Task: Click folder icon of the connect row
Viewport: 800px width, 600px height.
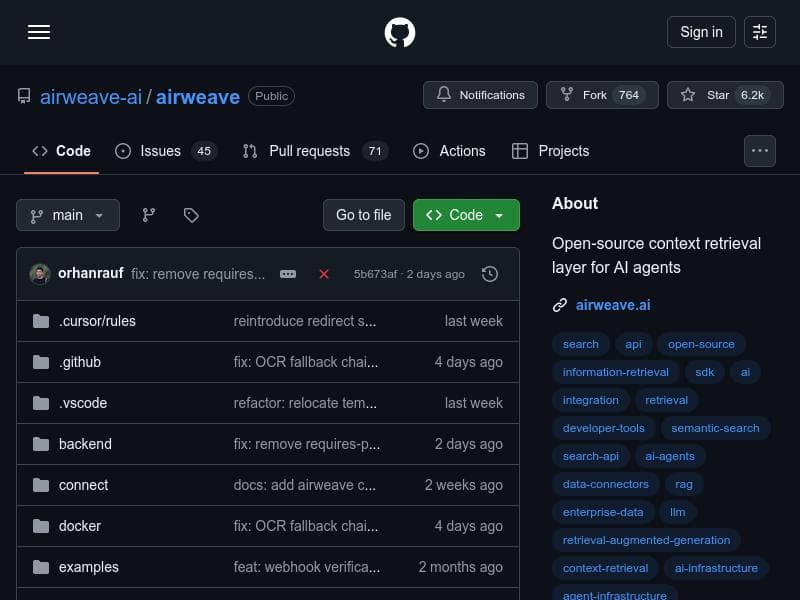Action: pyautogui.click(x=41, y=485)
